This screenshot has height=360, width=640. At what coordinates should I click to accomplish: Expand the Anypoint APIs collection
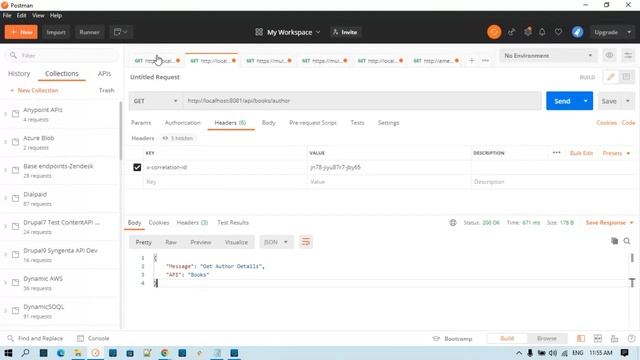tap(5, 114)
